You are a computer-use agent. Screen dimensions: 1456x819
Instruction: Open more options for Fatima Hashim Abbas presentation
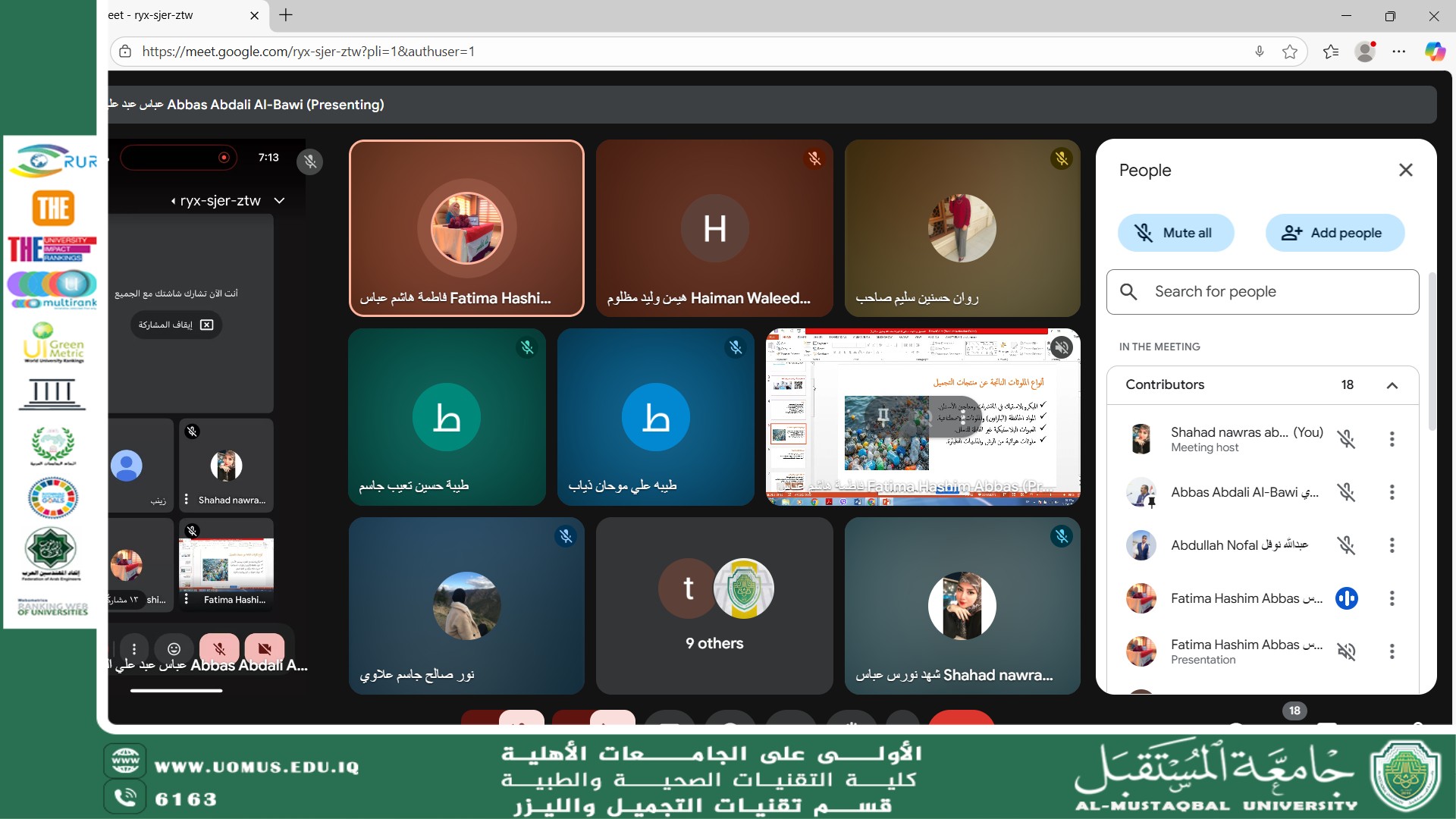tap(1392, 651)
